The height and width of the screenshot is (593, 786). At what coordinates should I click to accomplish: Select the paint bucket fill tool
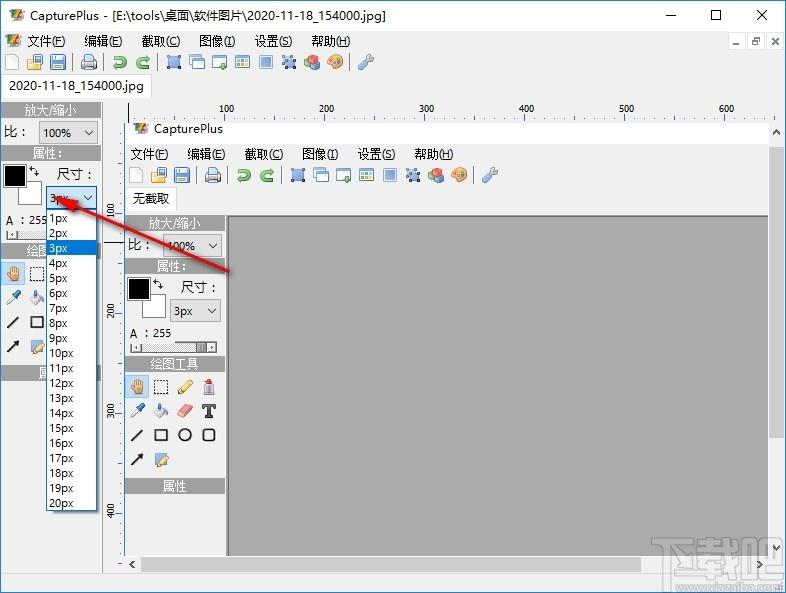pyautogui.click(x=37, y=298)
